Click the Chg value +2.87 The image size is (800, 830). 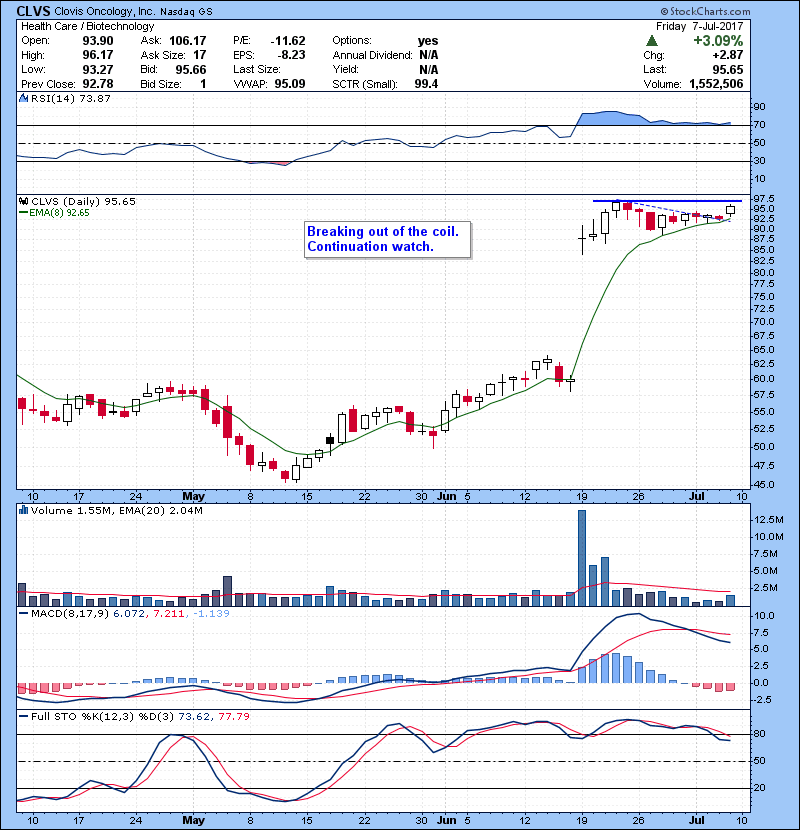click(727, 55)
